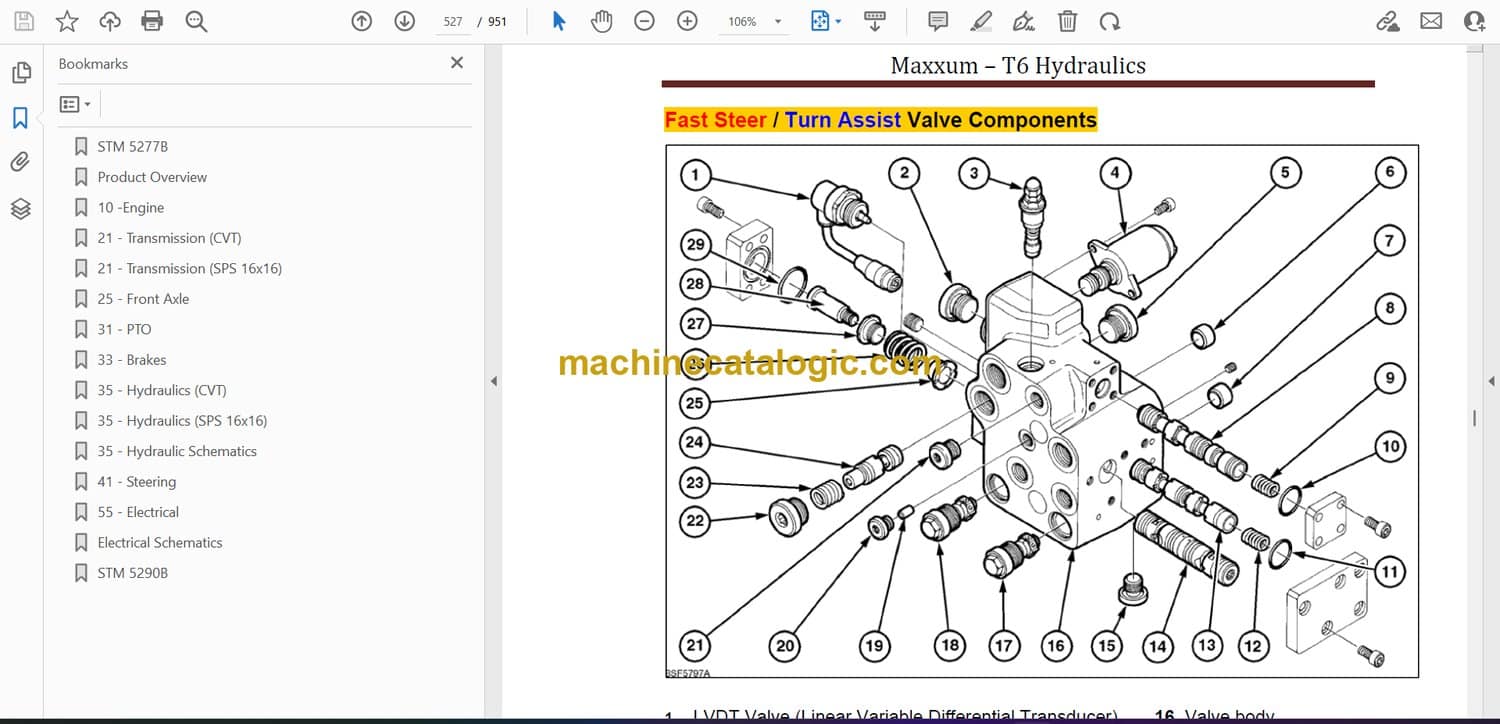
Task: Jump to the Product Overview bookmark
Action: tap(152, 177)
